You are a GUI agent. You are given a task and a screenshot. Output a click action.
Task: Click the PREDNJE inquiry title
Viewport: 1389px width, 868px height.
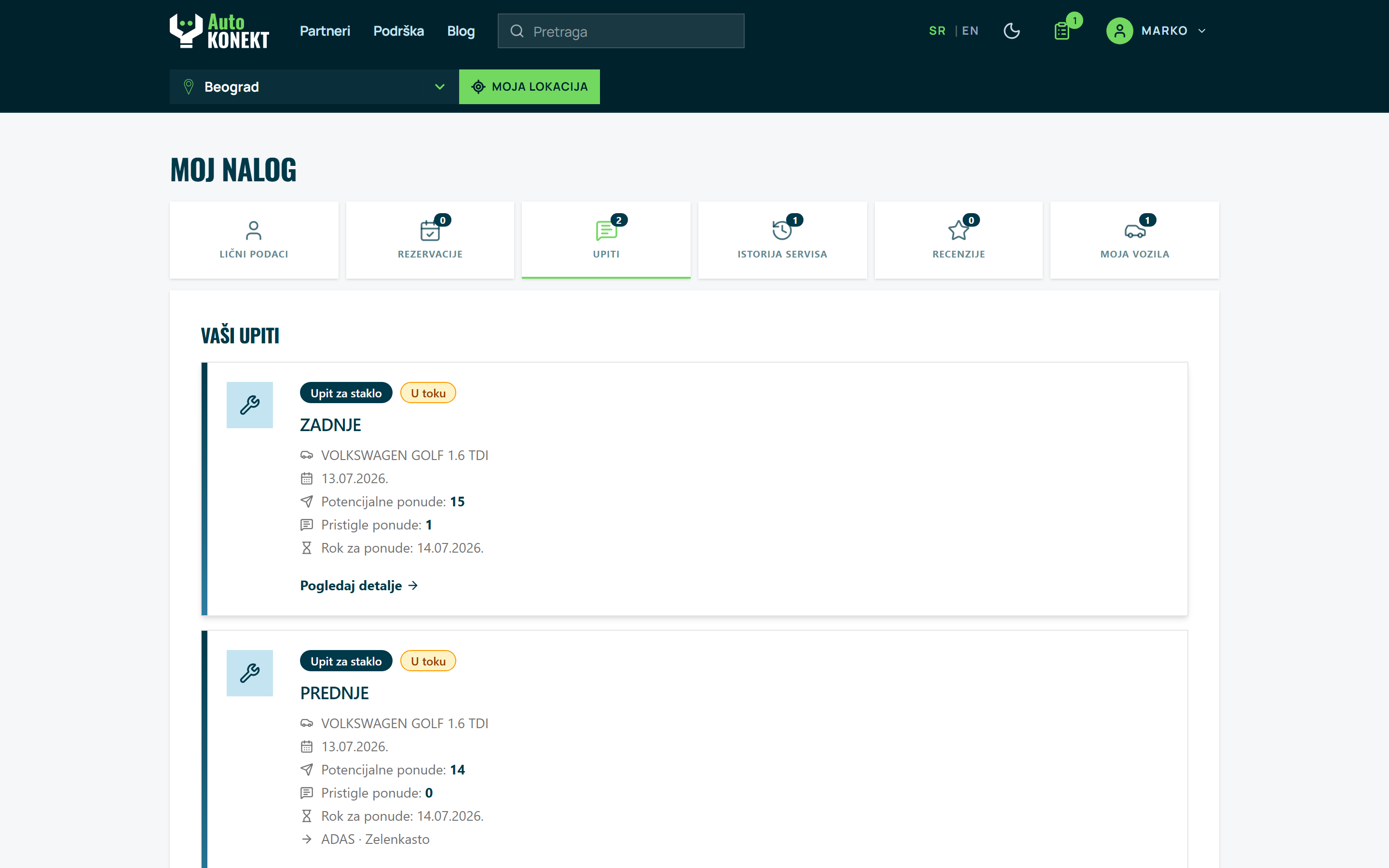[x=335, y=693]
